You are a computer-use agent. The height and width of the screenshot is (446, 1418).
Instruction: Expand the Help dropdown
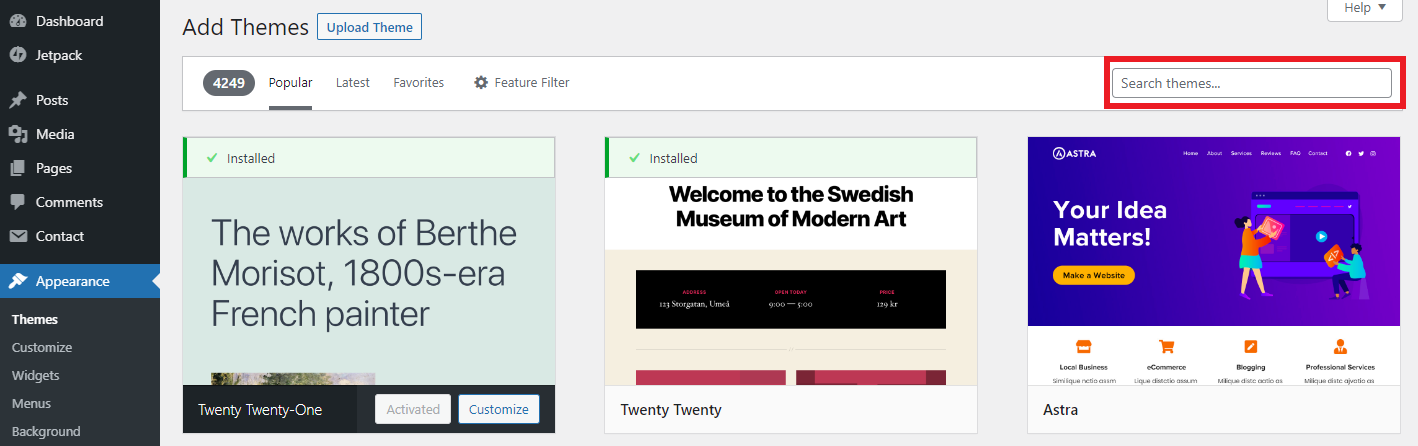pyautogui.click(x=1365, y=8)
